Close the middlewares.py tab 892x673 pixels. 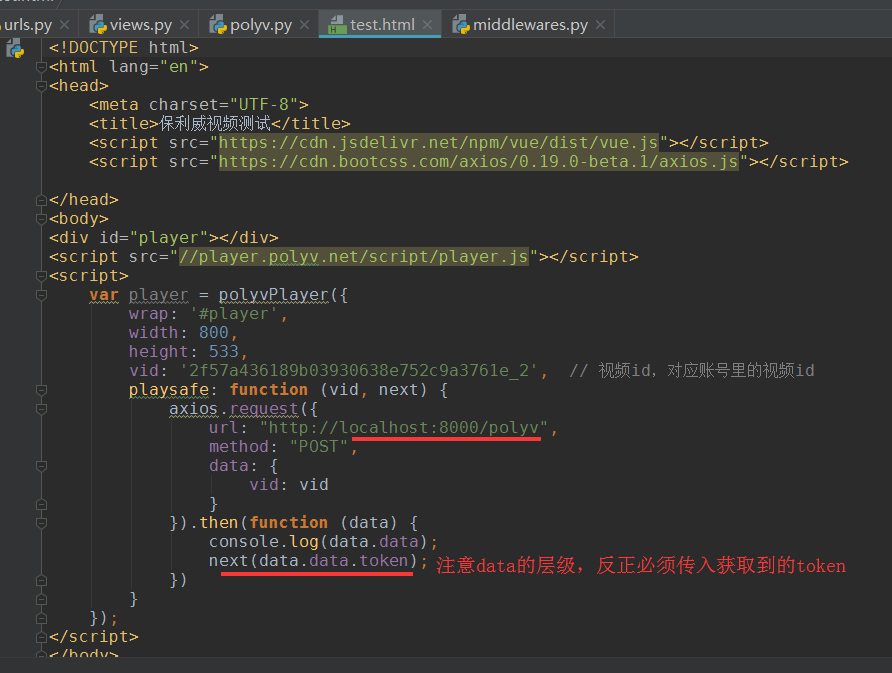(x=600, y=25)
